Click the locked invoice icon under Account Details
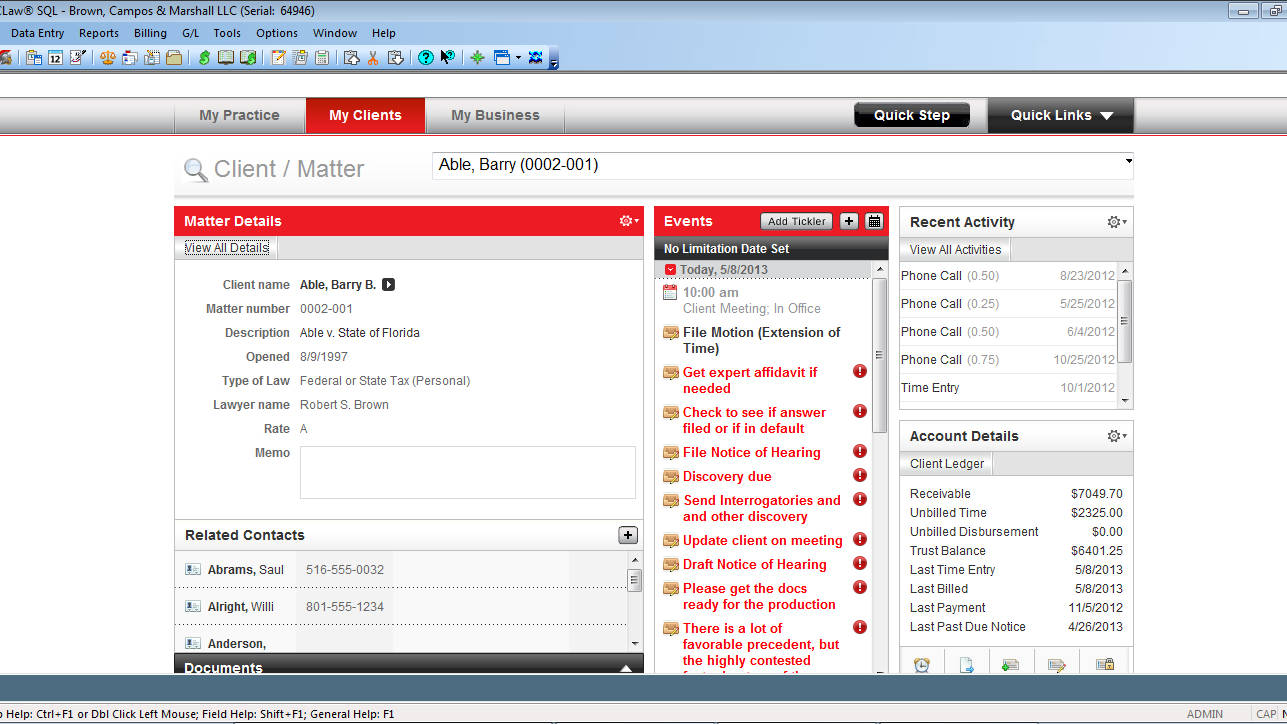 (1105, 663)
